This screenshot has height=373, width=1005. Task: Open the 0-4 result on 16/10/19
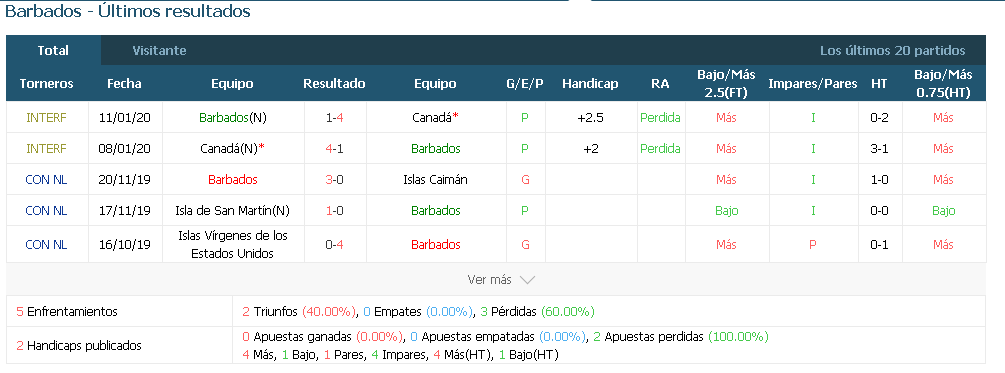click(334, 244)
